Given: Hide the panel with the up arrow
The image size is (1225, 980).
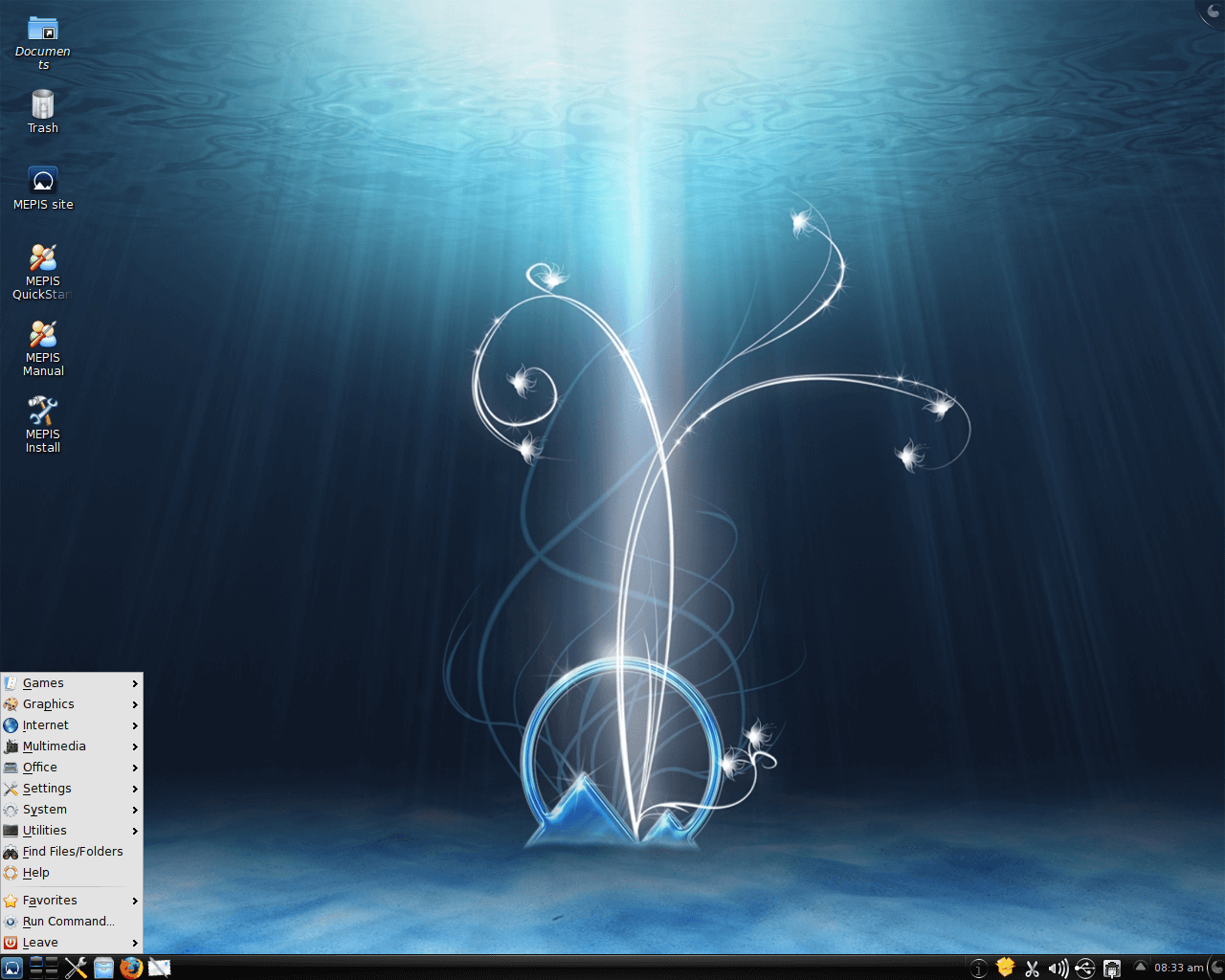Looking at the screenshot, I should (x=1140, y=969).
